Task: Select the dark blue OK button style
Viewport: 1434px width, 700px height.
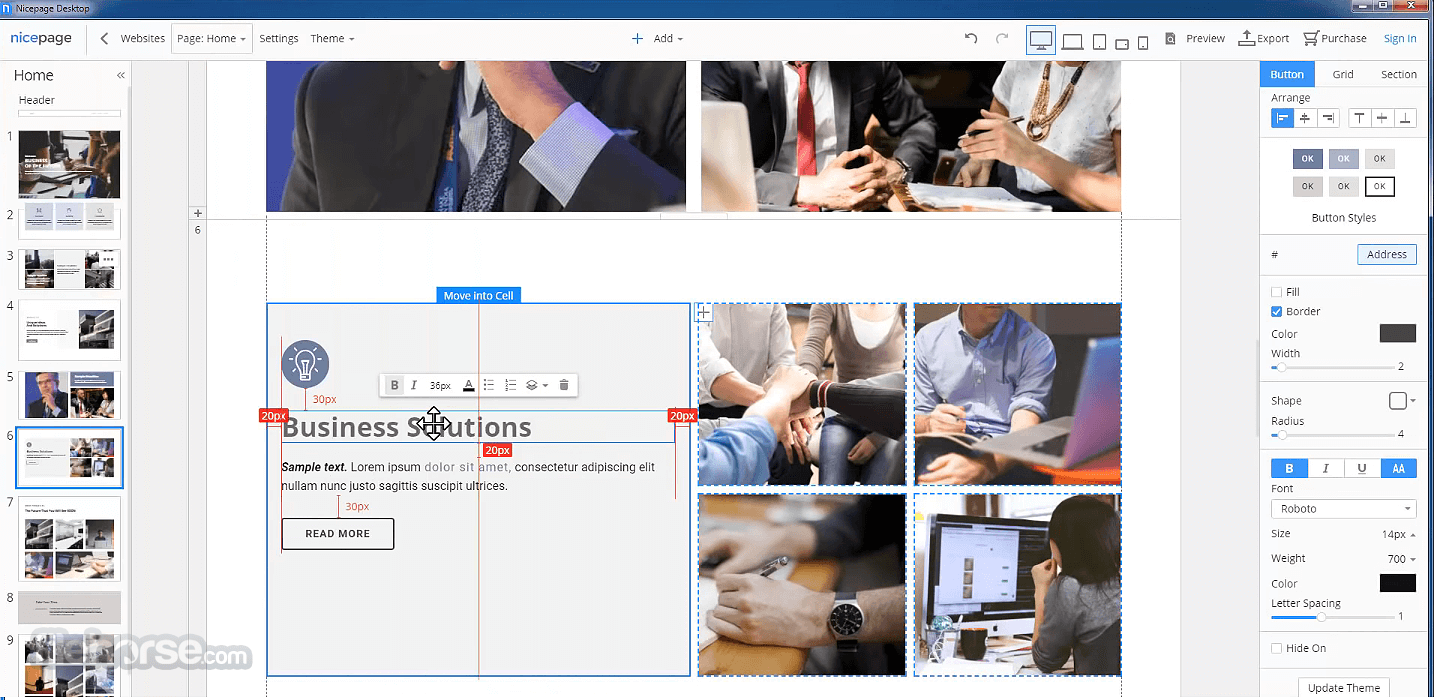Action: point(1307,158)
